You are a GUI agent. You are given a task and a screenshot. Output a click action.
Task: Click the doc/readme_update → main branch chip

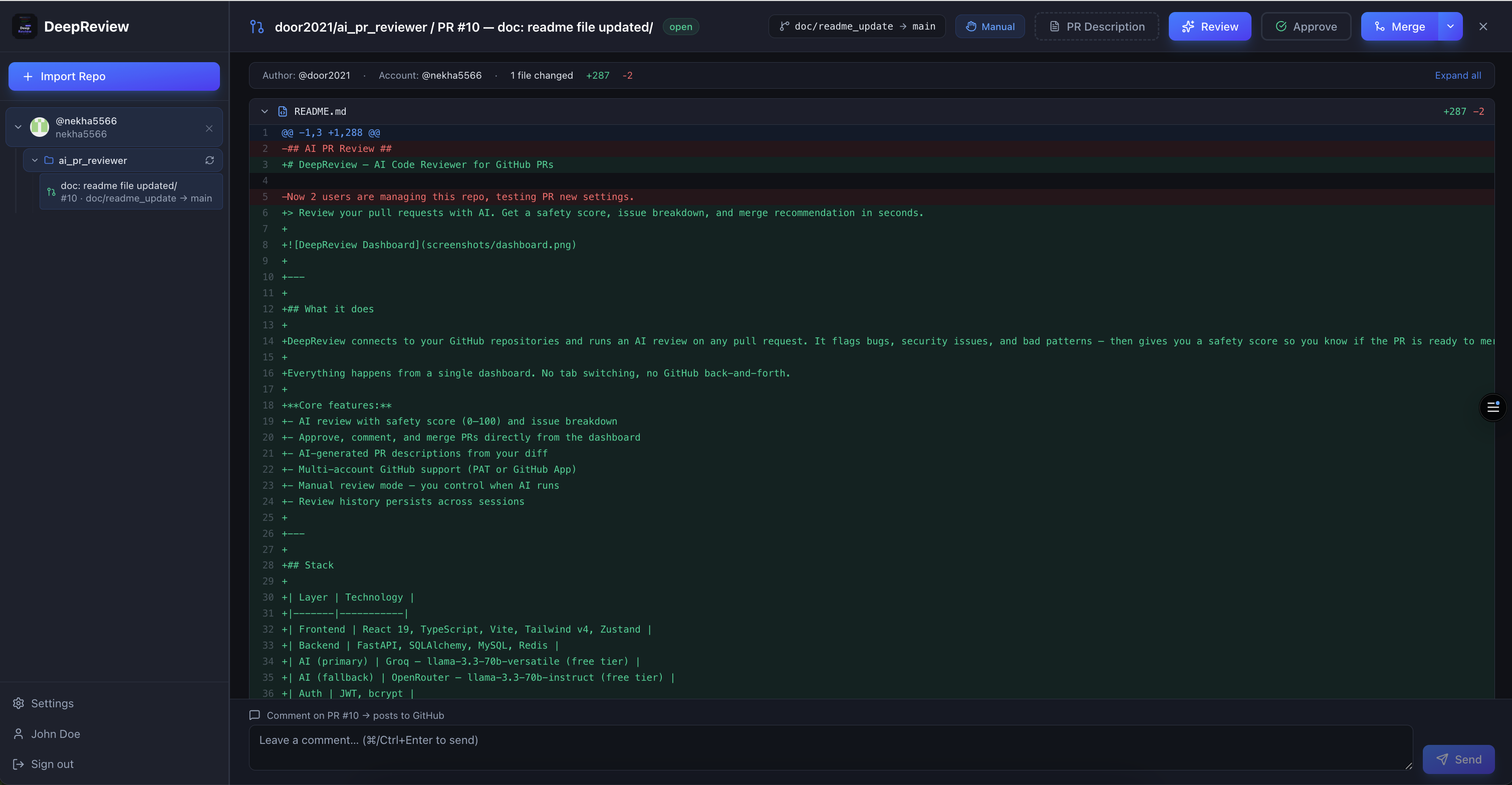pyautogui.click(x=857, y=27)
